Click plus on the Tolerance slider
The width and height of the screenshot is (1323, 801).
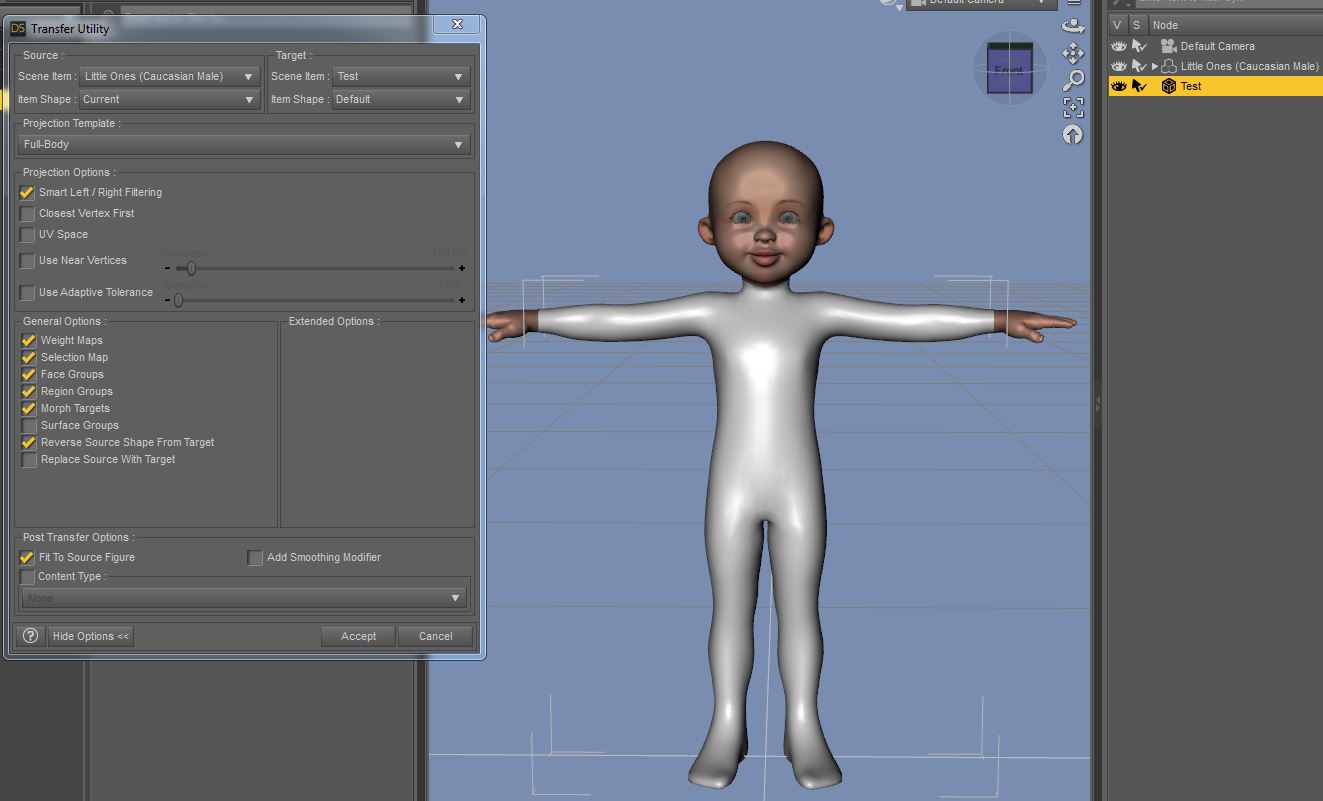pos(462,300)
